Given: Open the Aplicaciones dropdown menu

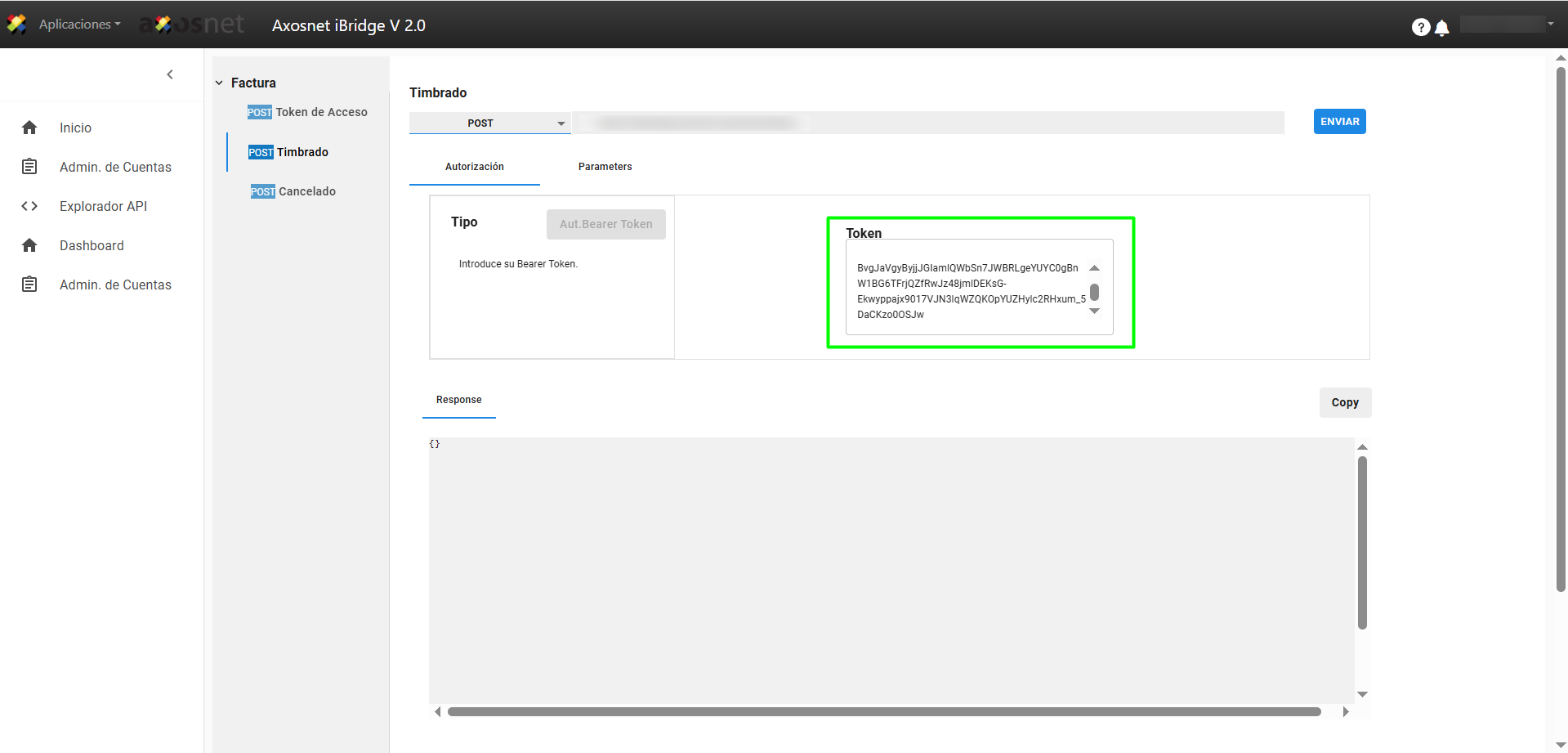Looking at the screenshot, I should [x=79, y=25].
